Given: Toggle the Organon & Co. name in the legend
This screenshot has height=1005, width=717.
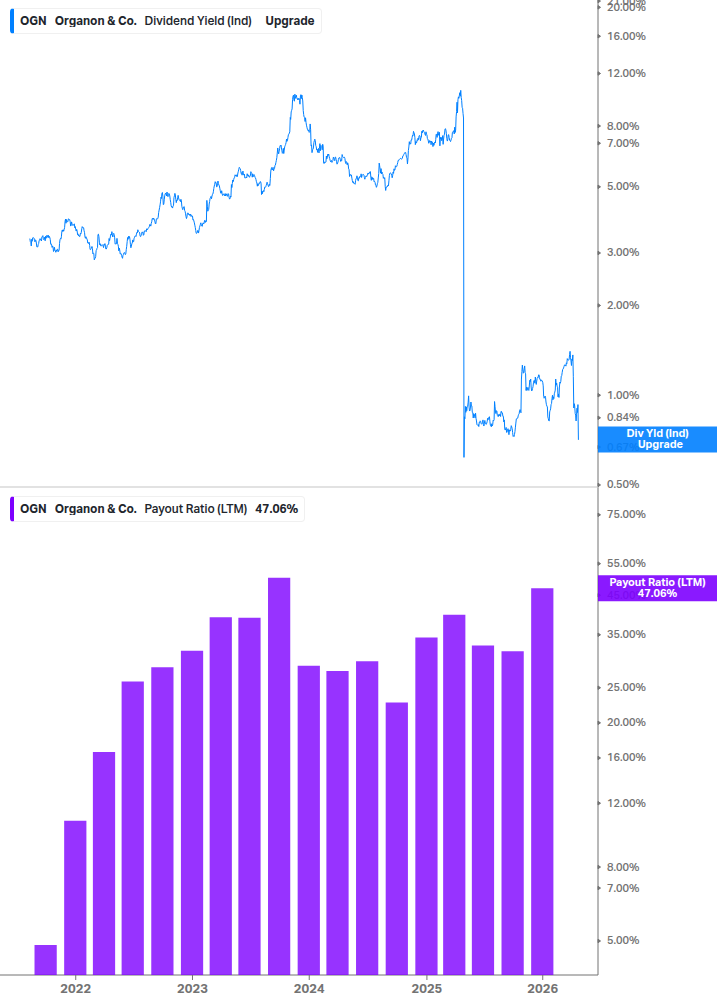Looking at the screenshot, I should point(95,20).
